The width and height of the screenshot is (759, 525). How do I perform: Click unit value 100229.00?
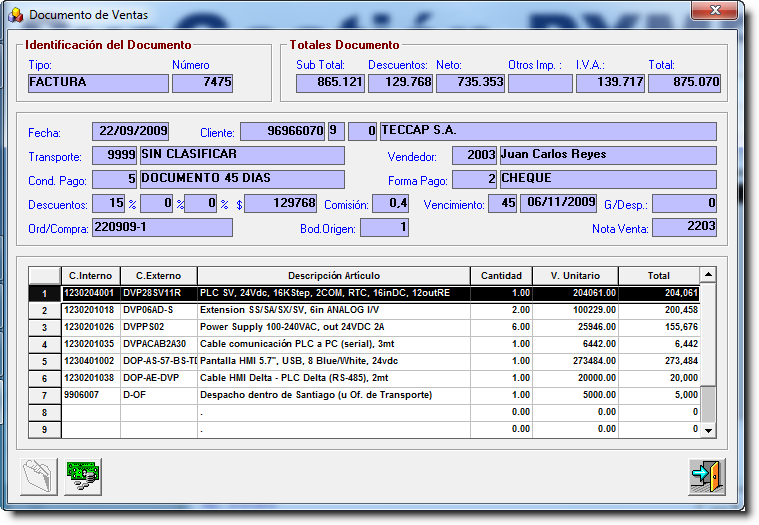576,310
